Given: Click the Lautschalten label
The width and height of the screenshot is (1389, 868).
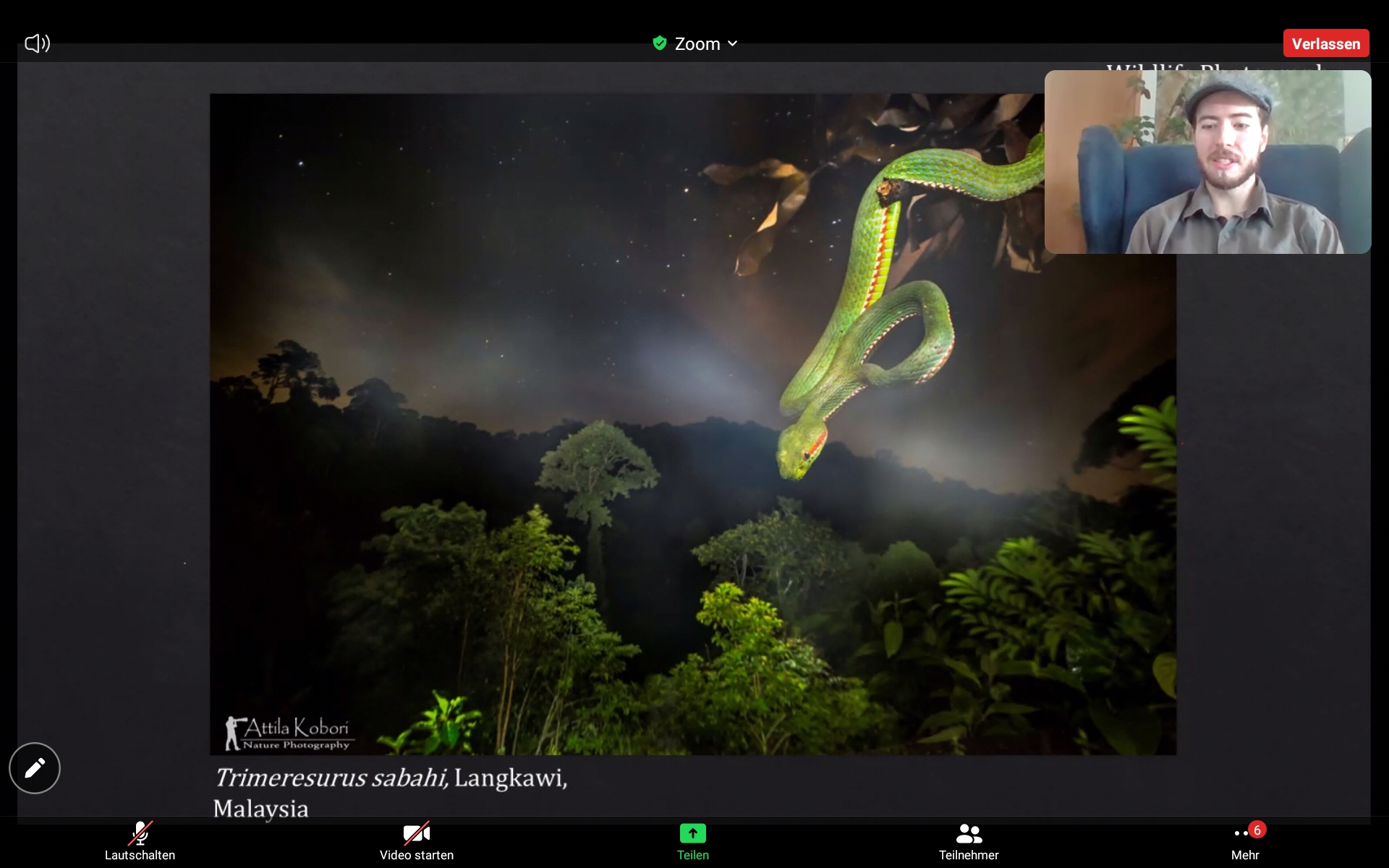Looking at the screenshot, I should (x=140, y=855).
